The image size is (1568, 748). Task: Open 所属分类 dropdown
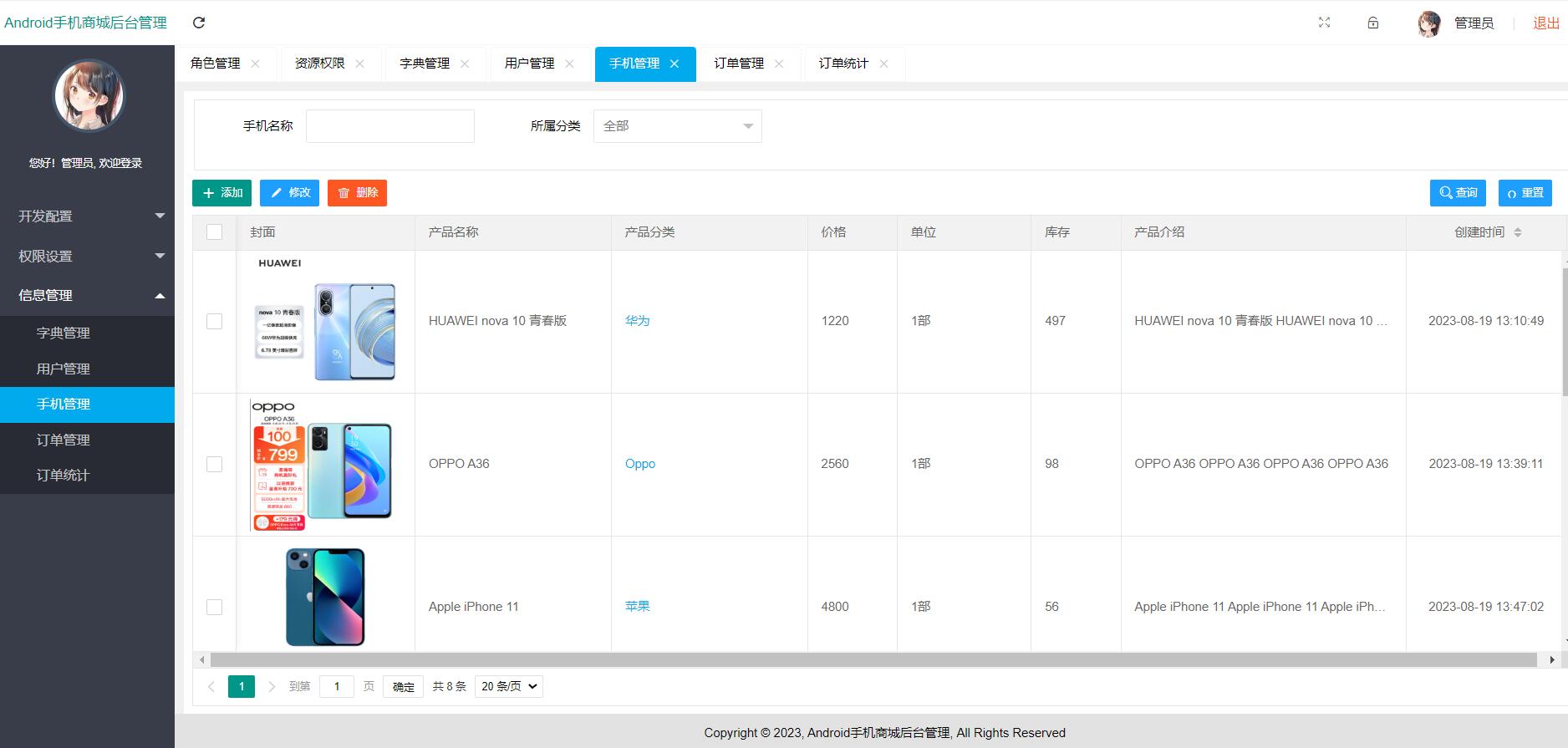(677, 126)
